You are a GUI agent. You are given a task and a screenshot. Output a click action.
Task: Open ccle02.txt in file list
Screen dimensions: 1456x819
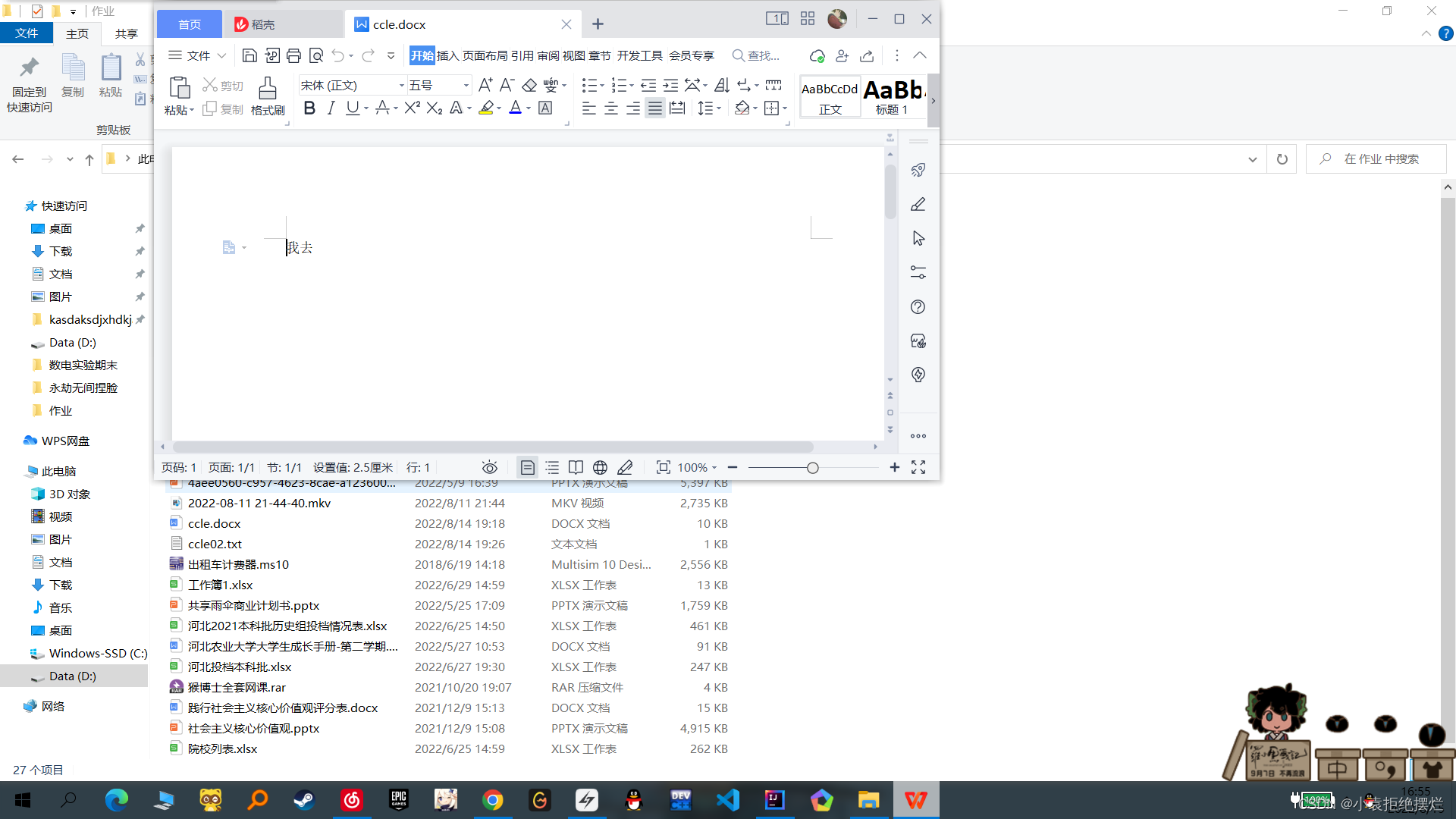215,544
